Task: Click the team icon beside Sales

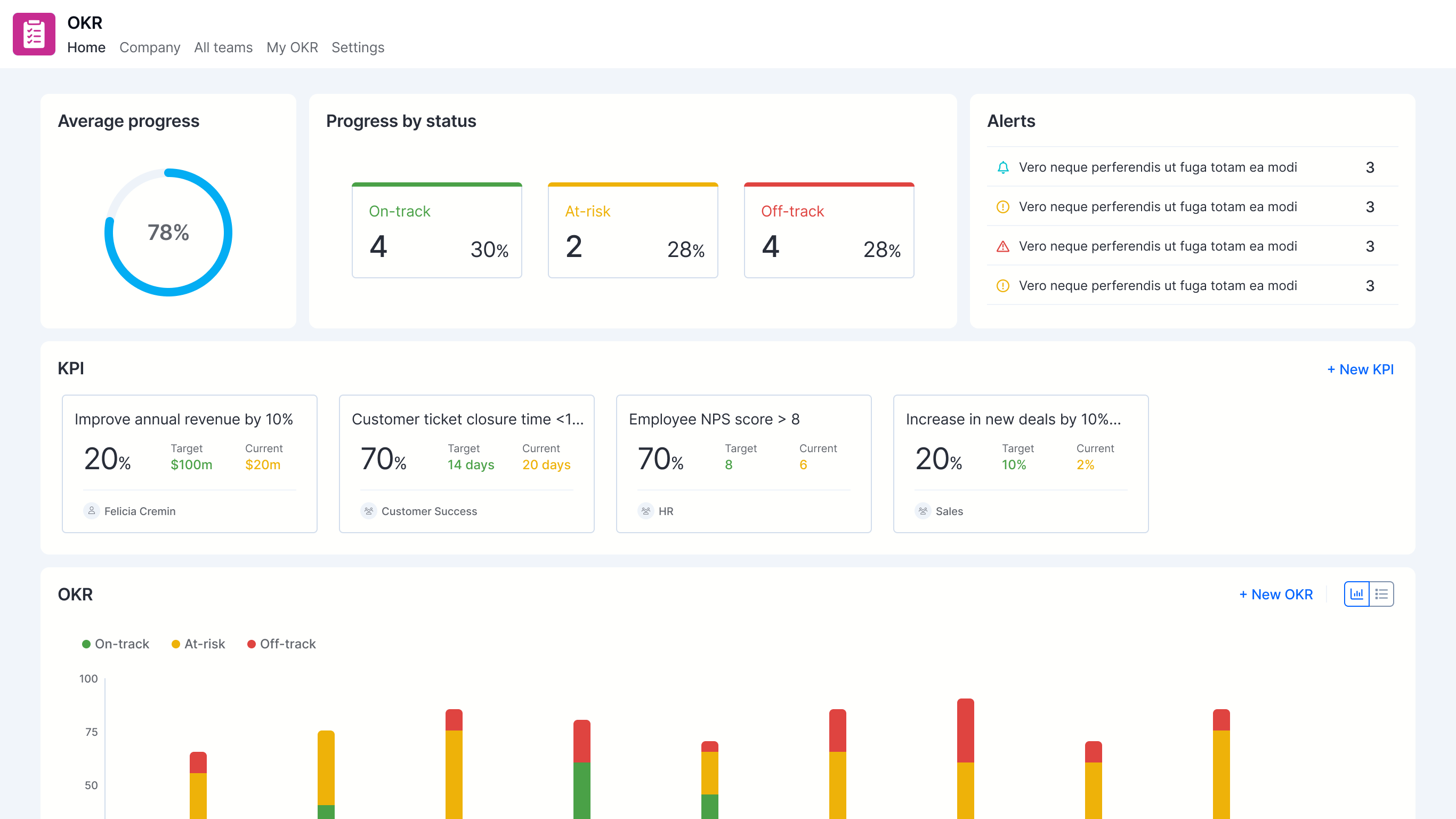Action: [x=923, y=511]
